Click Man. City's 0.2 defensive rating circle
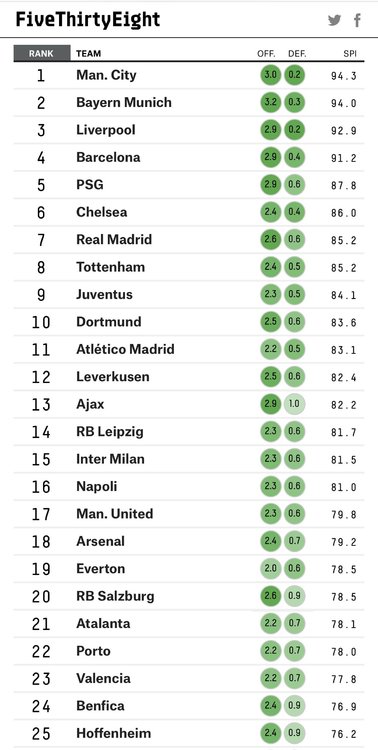This screenshot has height=750, width=378. pyautogui.click(x=294, y=76)
